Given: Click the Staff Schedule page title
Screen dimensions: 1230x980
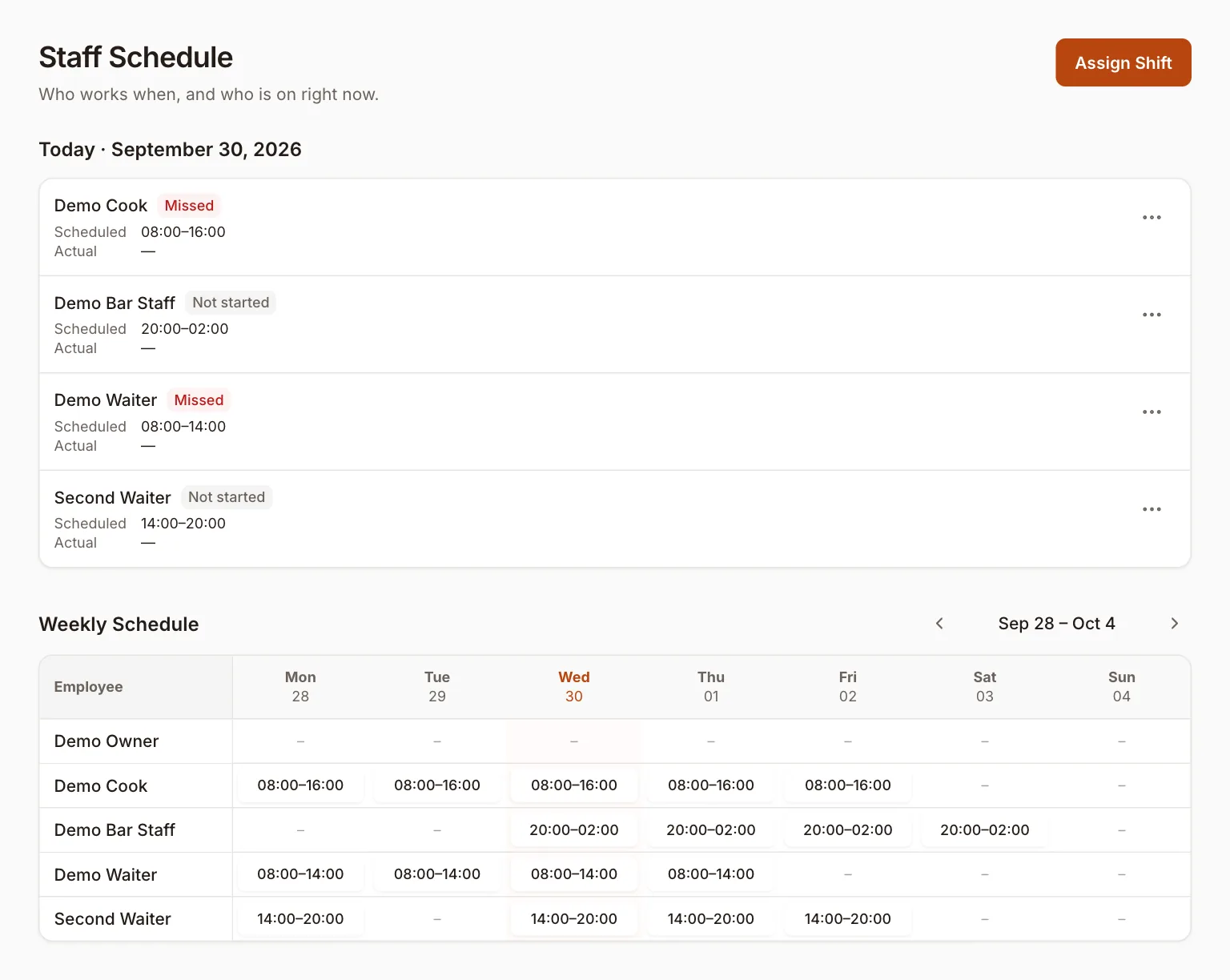Looking at the screenshot, I should [x=136, y=58].
